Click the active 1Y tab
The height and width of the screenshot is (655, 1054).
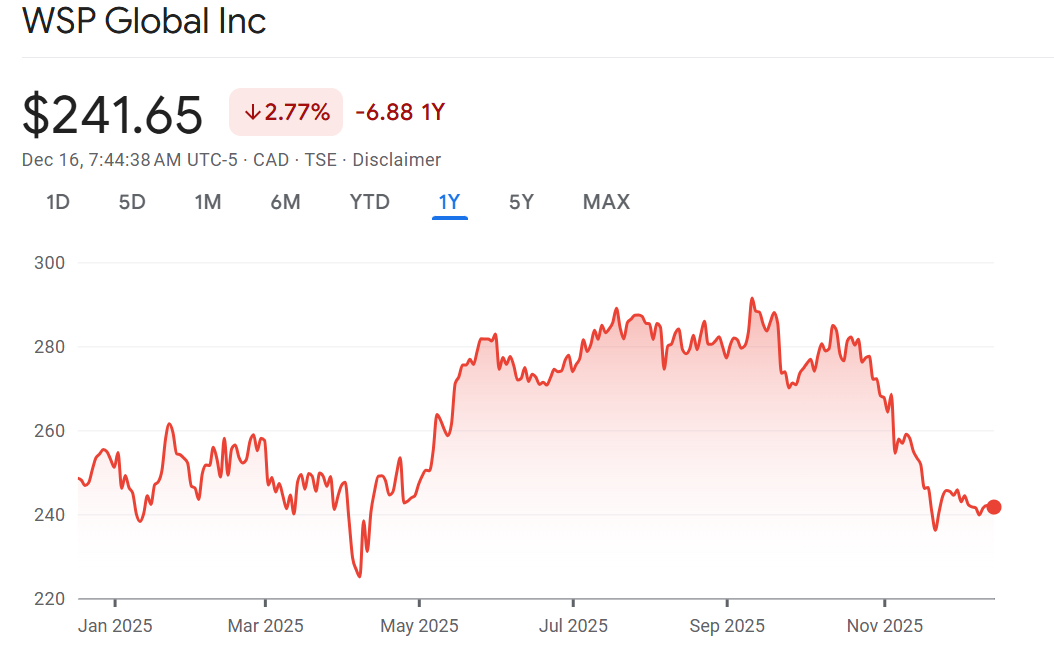tap(449, 202)
